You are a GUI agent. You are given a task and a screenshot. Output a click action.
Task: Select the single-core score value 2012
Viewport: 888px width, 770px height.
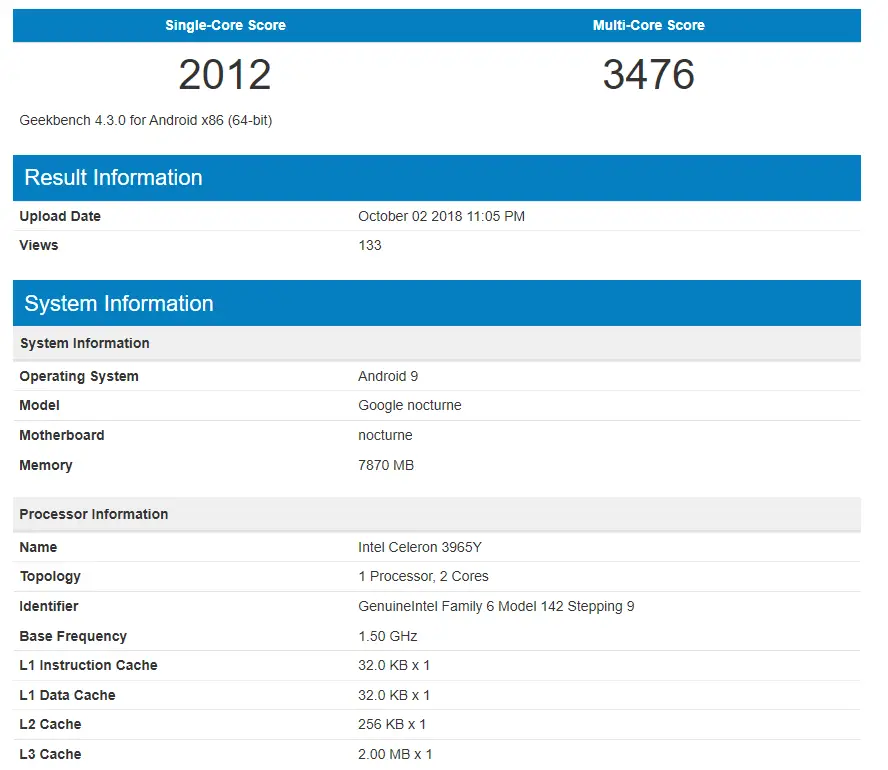tap(225, 75)
